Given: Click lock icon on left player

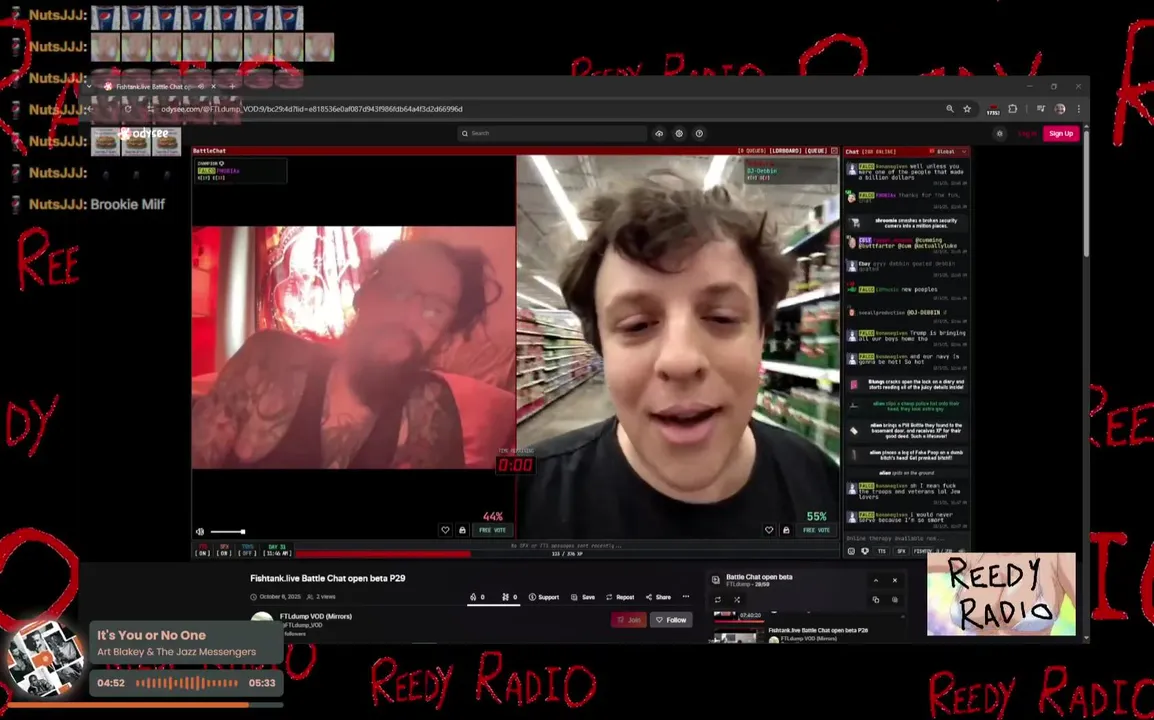Looking at the screenshot, I should pos(462,530).
